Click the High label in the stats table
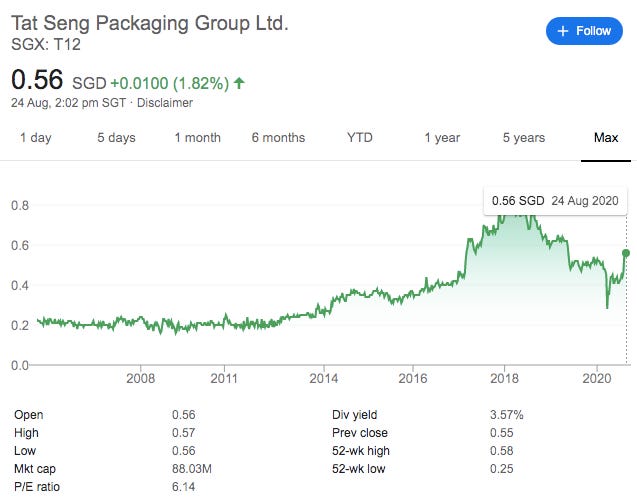The height and width of the screenshot is (503, 637). [26, 433]
